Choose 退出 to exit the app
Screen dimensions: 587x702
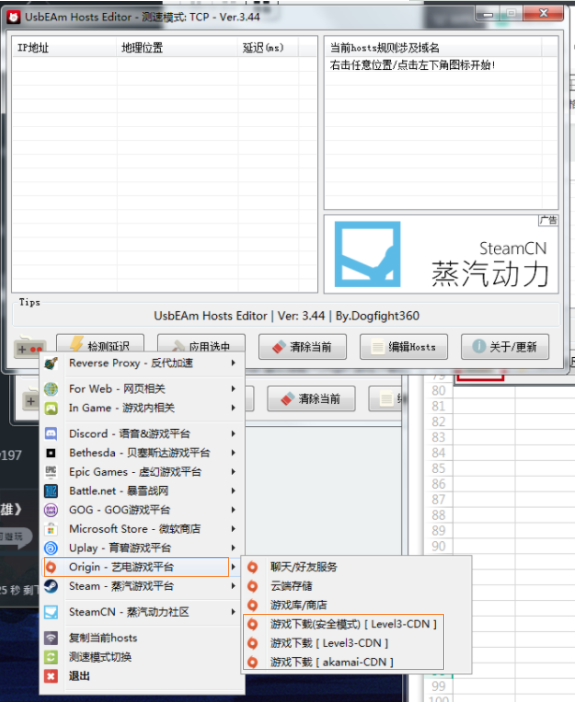coord(141,676)
